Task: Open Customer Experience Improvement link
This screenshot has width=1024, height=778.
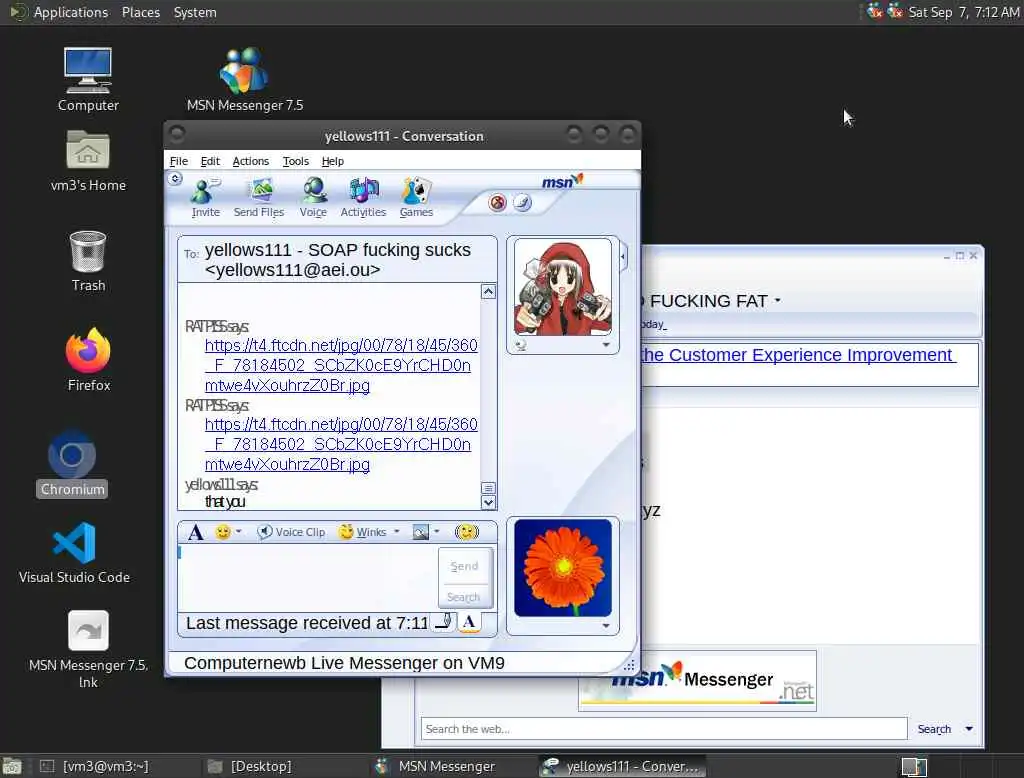Action: click(797, 355)
